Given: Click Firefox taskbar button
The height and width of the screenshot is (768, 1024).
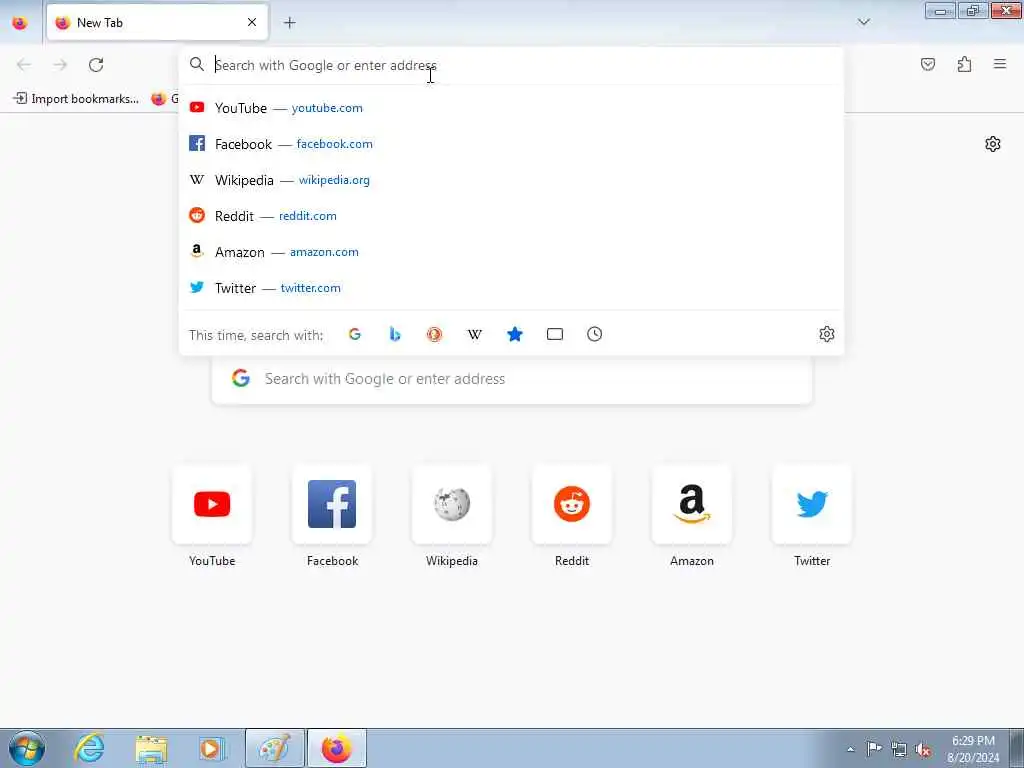Looking at the screenshot, I should tap(336, 748).
